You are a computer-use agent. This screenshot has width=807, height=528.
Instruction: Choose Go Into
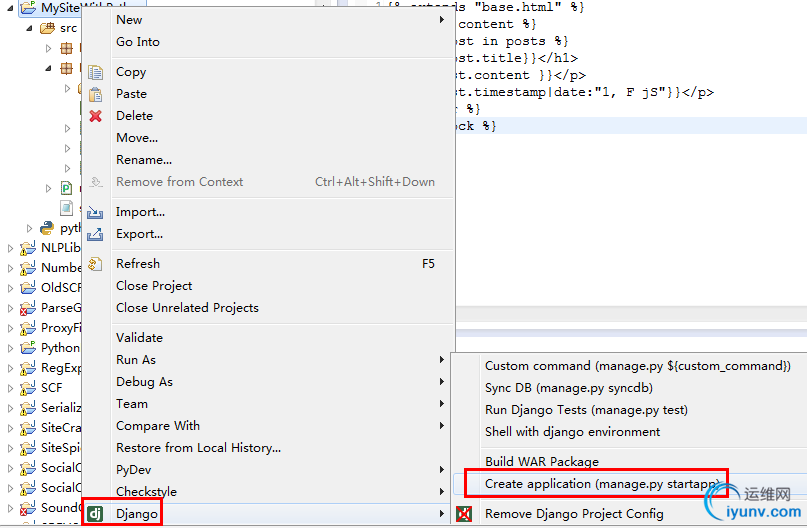(138, 42)
